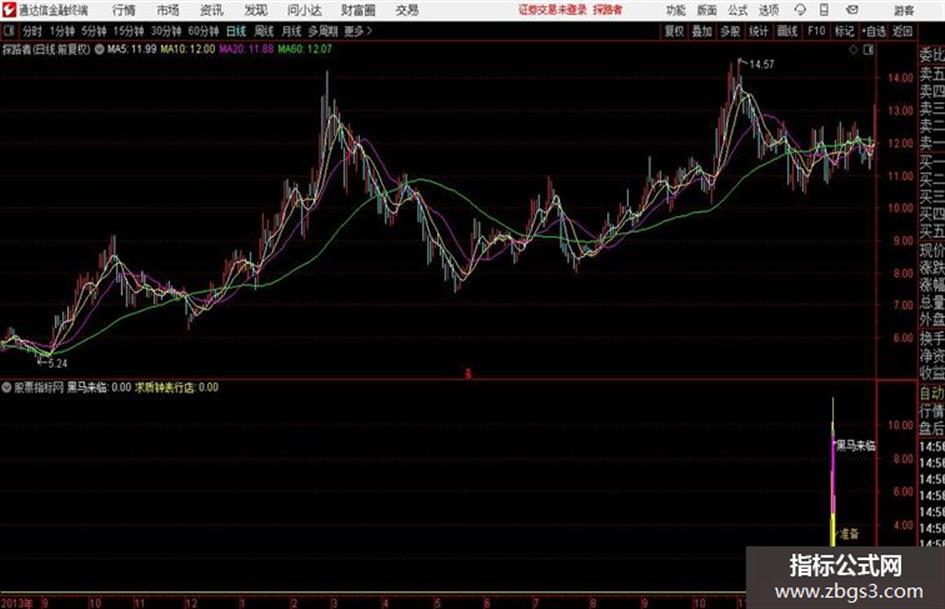The height and width of the screenshot is (609, 945).
Task: Expand the sub-chart indicator dropdown beside 股票指标网
Action: 7,387
